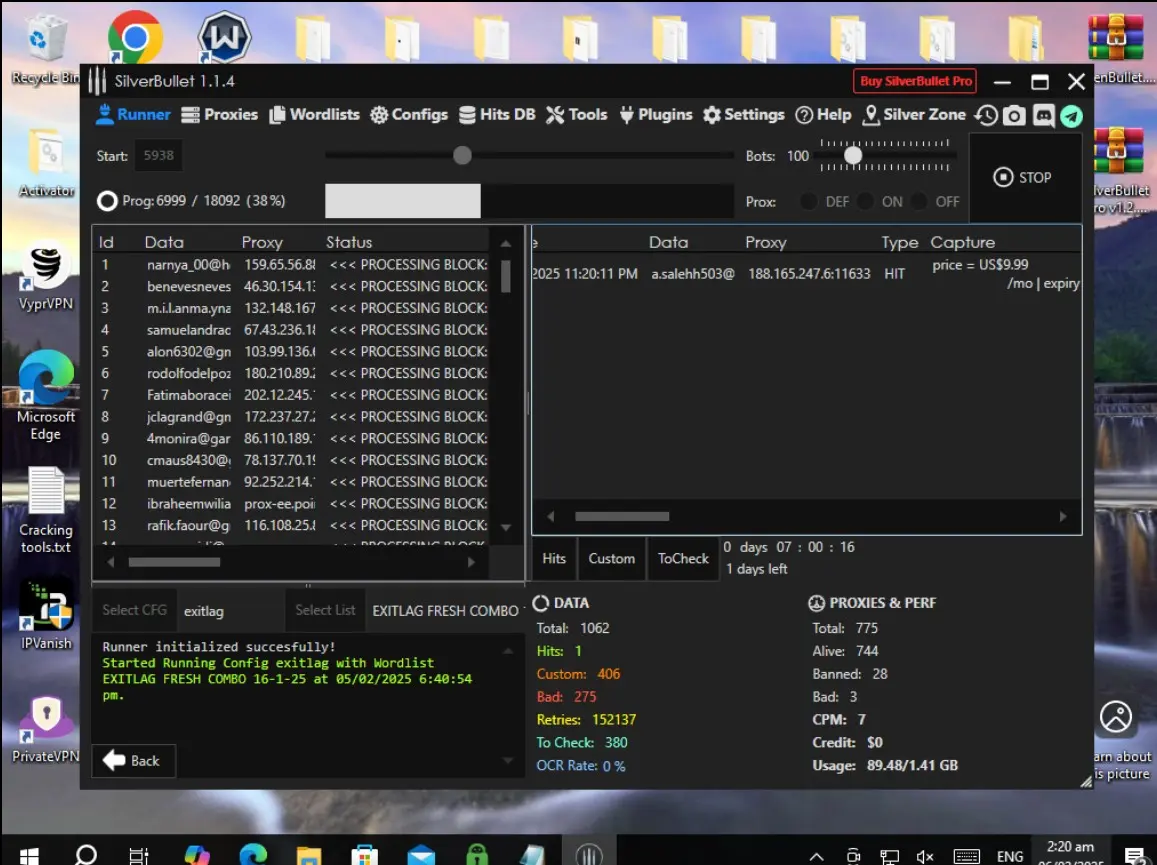This screenshot has height=865, width=1157.
Task: Open the Cracking tools.txt file
Action: tap(46, 511)
